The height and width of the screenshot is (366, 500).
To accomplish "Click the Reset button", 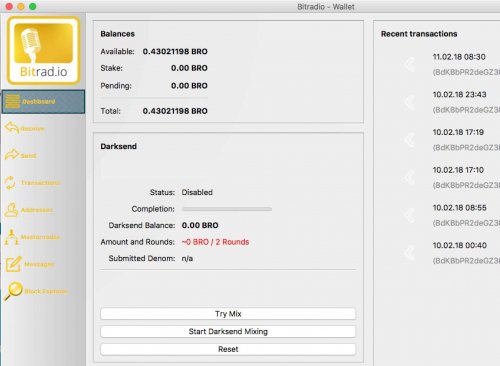I will [228, 349].
